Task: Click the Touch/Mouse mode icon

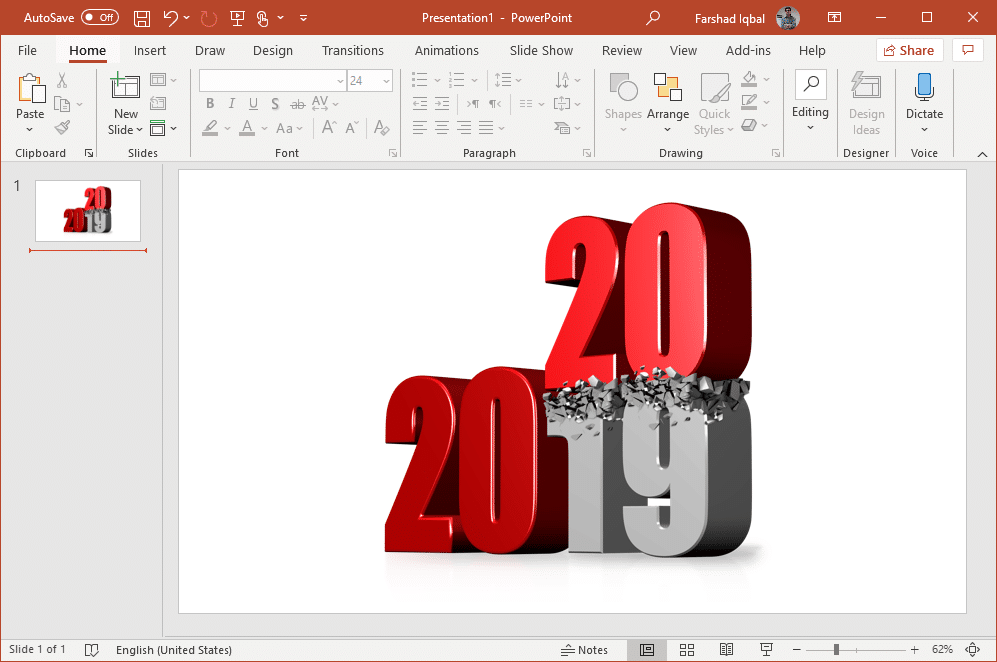Action: click(x=263, y=18)
